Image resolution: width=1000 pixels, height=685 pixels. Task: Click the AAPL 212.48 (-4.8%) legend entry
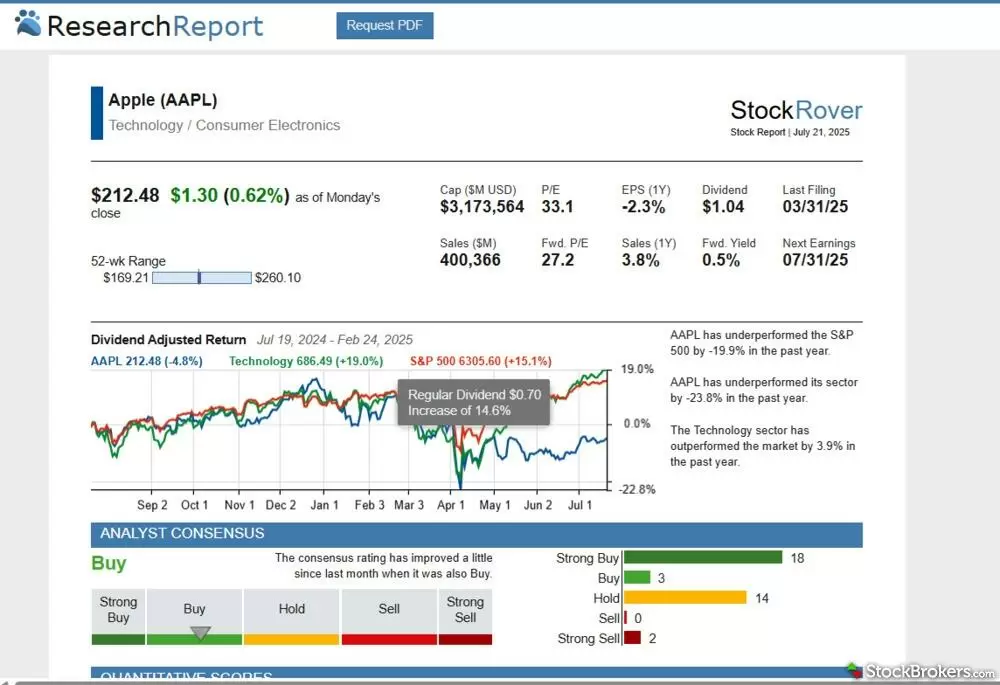click(147, 361)
